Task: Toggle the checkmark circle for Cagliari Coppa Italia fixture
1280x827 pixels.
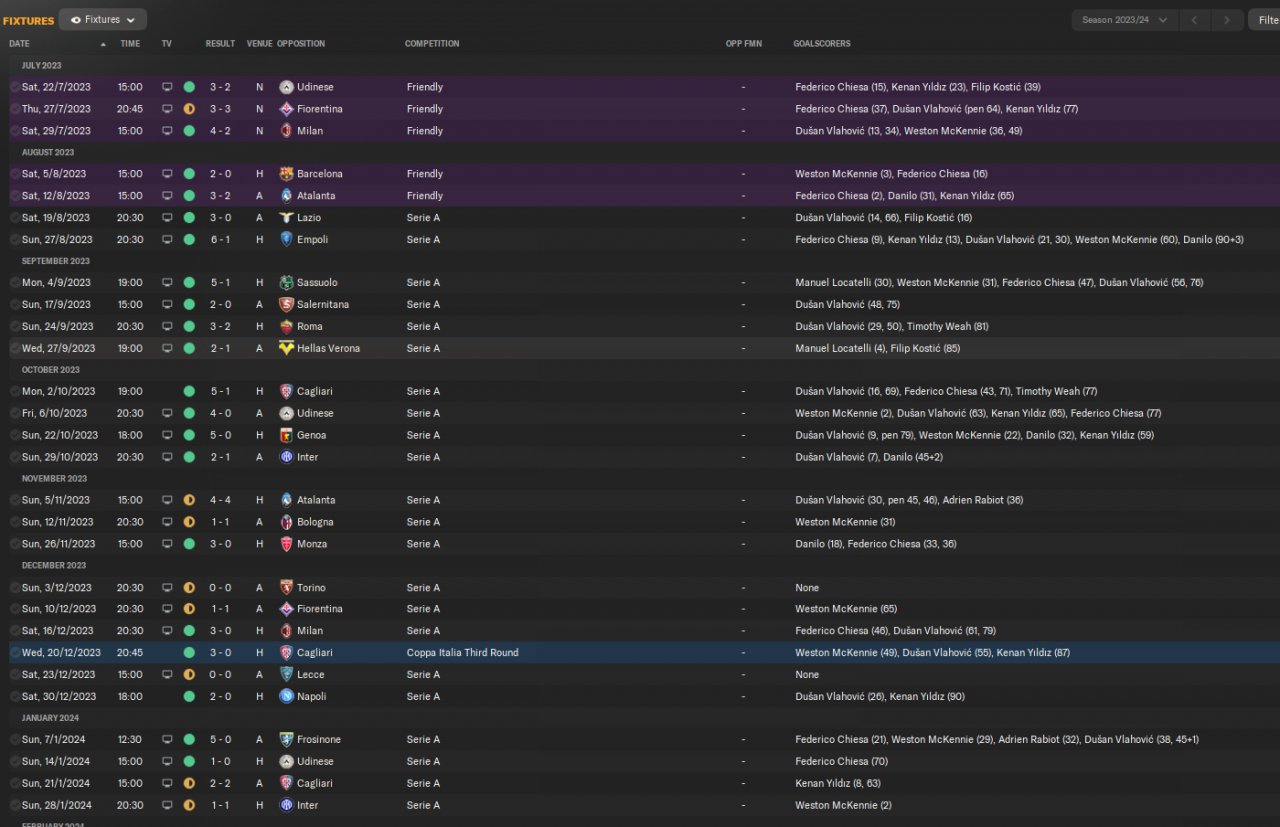Action: tap(15, 653)
